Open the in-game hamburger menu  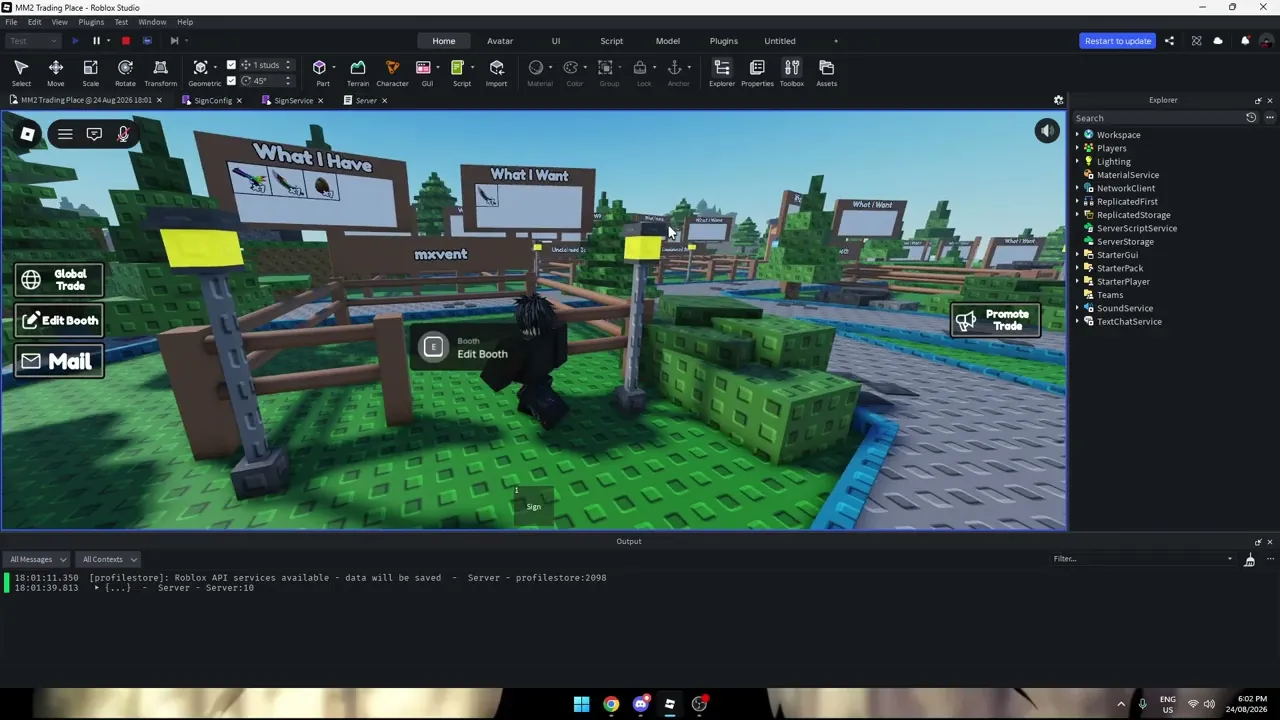tap(65, 134)
